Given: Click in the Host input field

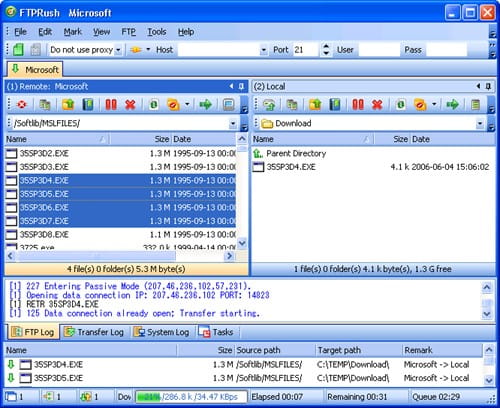Looking at the screenshot, I should (x=219, y=50).
